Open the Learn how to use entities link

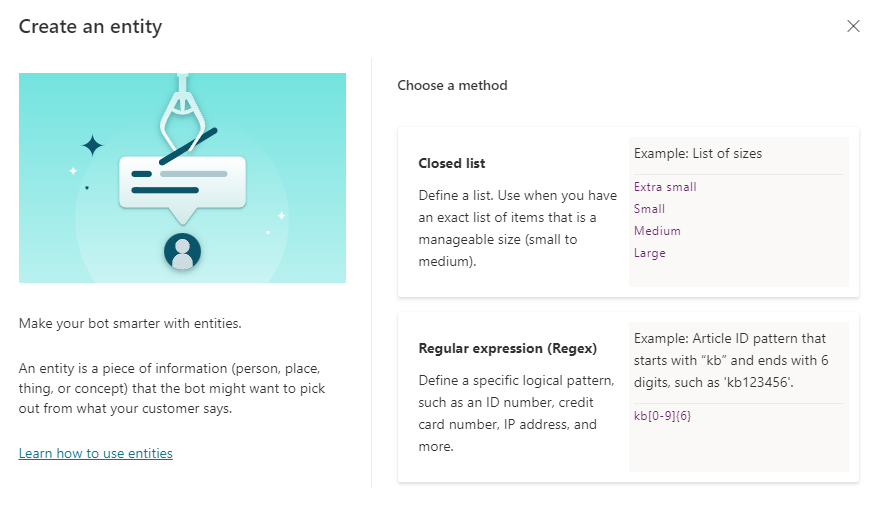coord(96,453)
